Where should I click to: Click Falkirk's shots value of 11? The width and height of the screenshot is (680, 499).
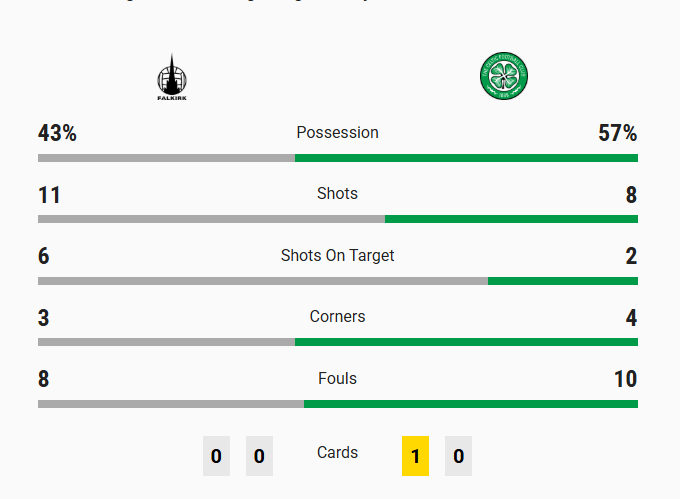tap(49, 196)
